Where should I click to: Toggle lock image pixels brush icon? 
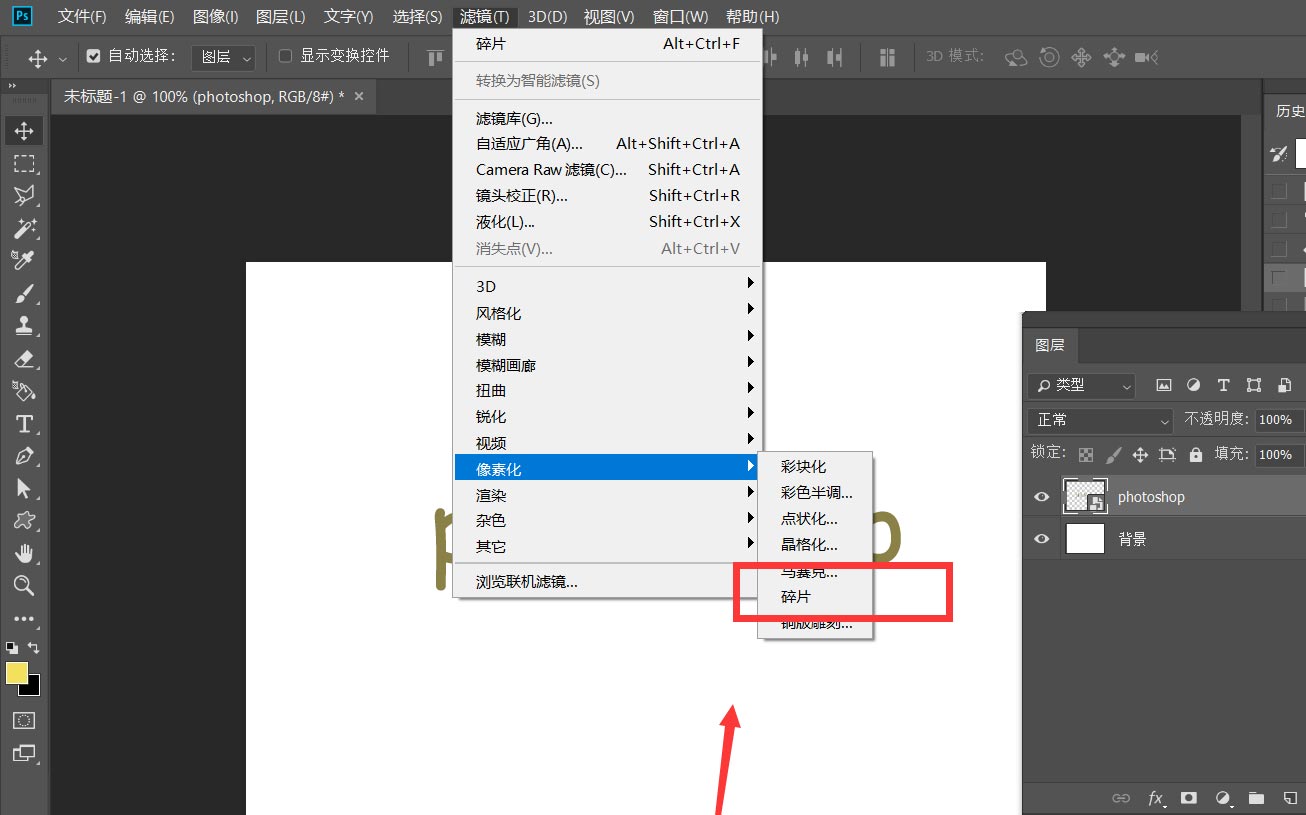point(1114,454)
